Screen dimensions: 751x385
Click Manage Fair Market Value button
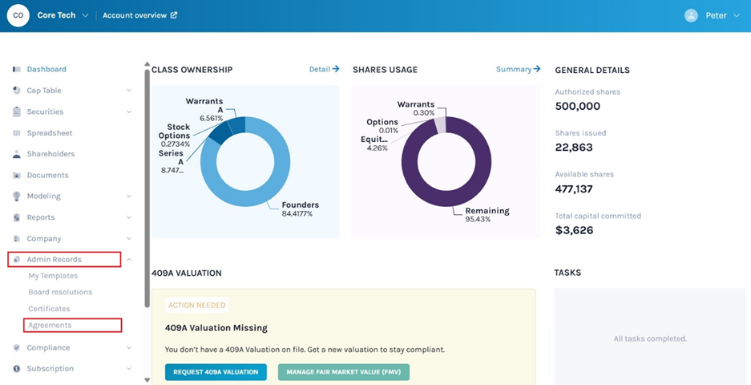(x=343, y=372)
